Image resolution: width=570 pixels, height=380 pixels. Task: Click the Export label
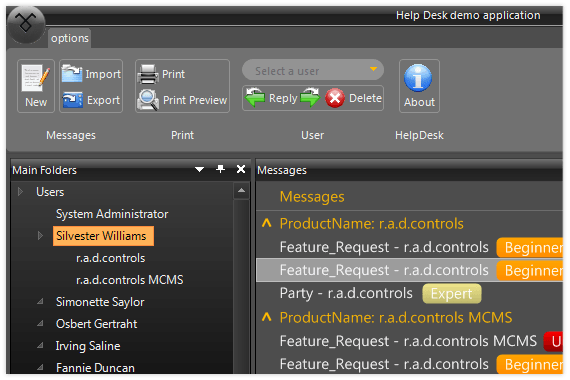tap(103, 100)
